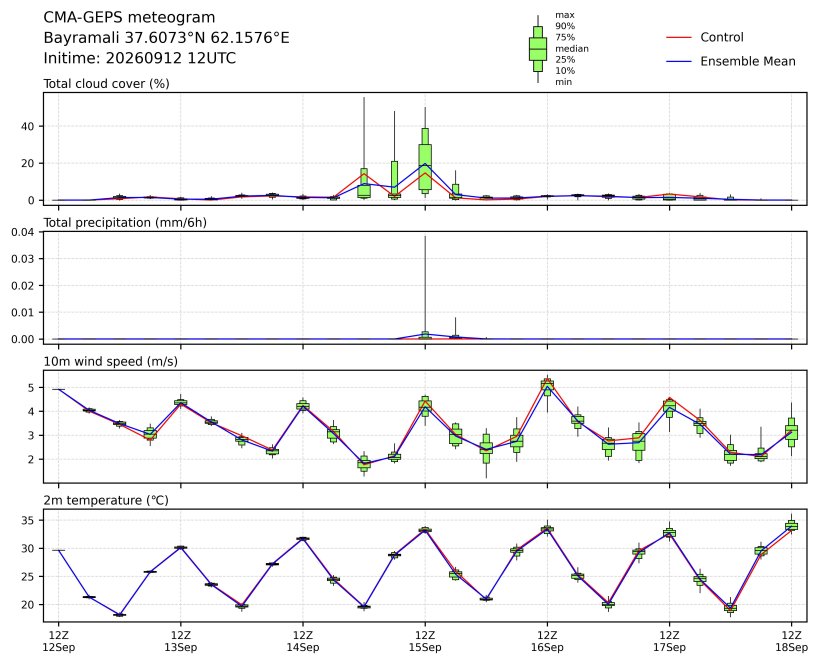Click the red Control legend line

click(x=678, y=38)
